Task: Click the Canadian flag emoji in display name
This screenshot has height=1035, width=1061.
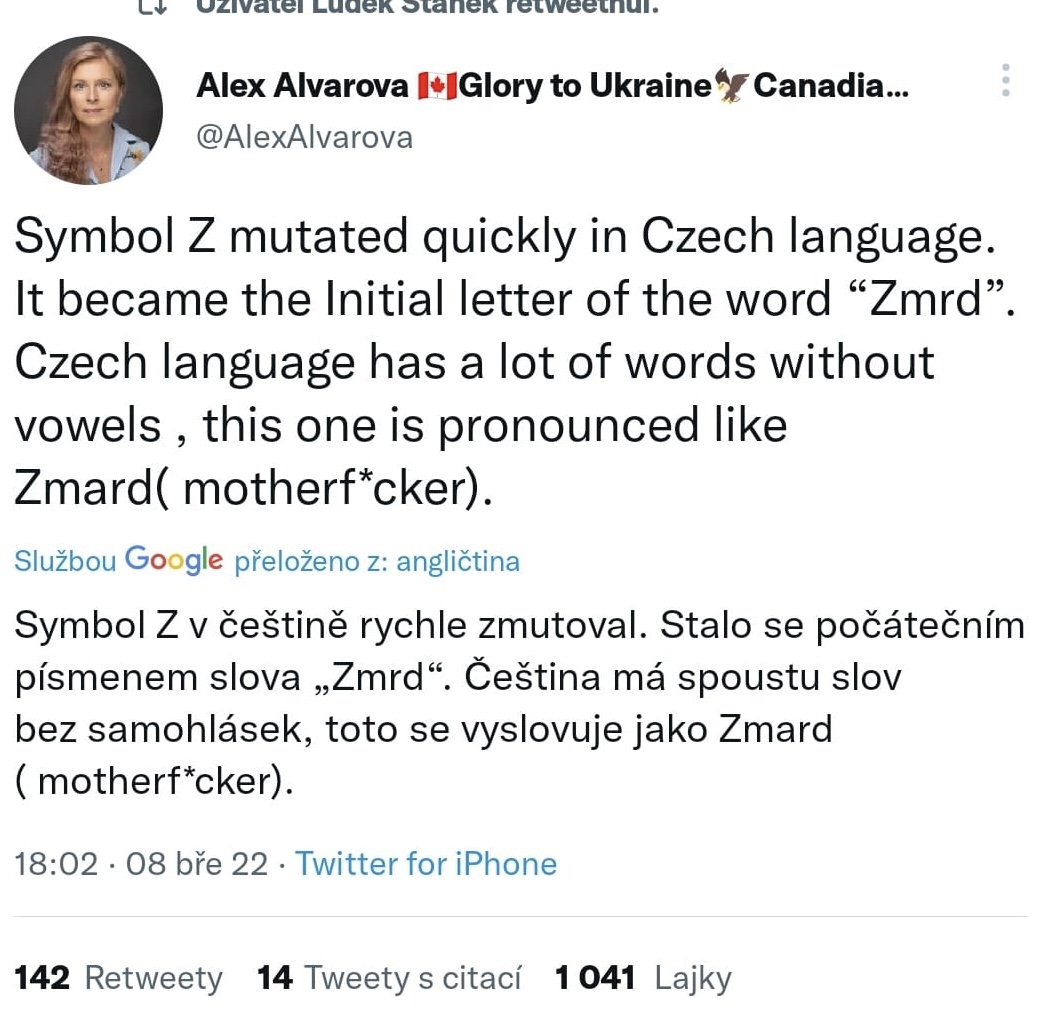Action: 435,86
